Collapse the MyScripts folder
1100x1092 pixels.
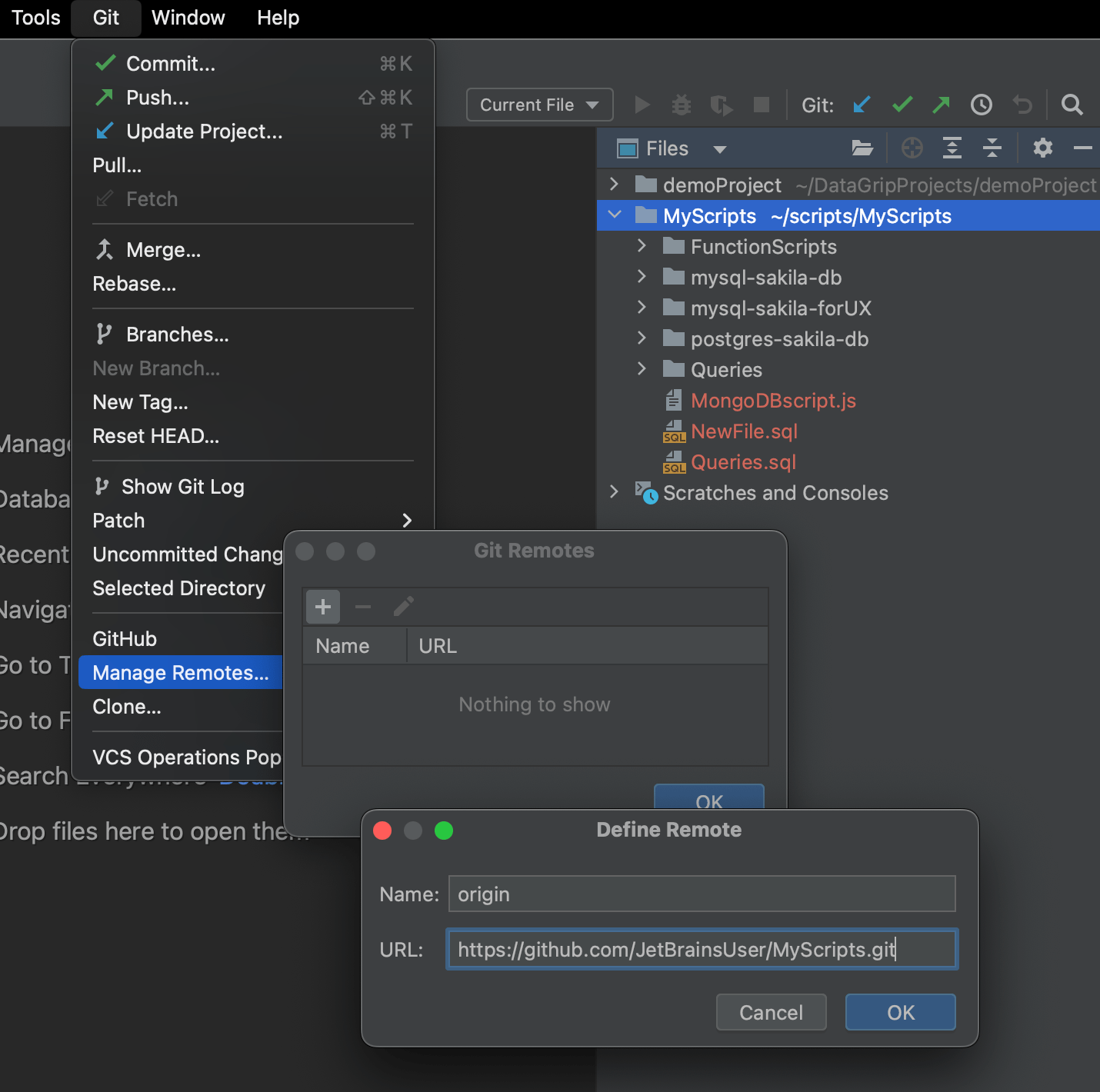[x=614, y=215]
